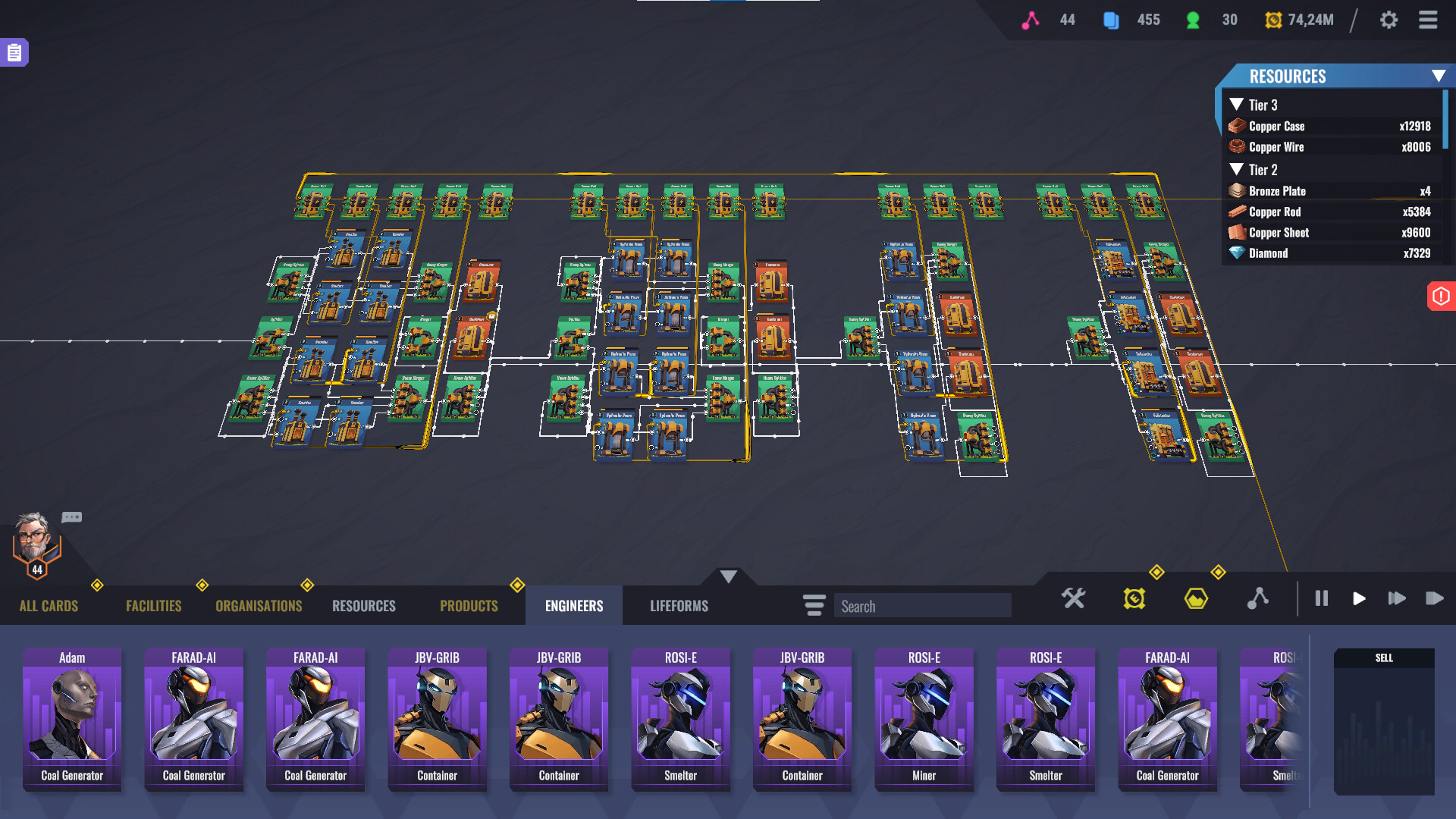Click the fast-forward playback button
The width and height of the screenshot is (1456, 819).
point(1398,598)
